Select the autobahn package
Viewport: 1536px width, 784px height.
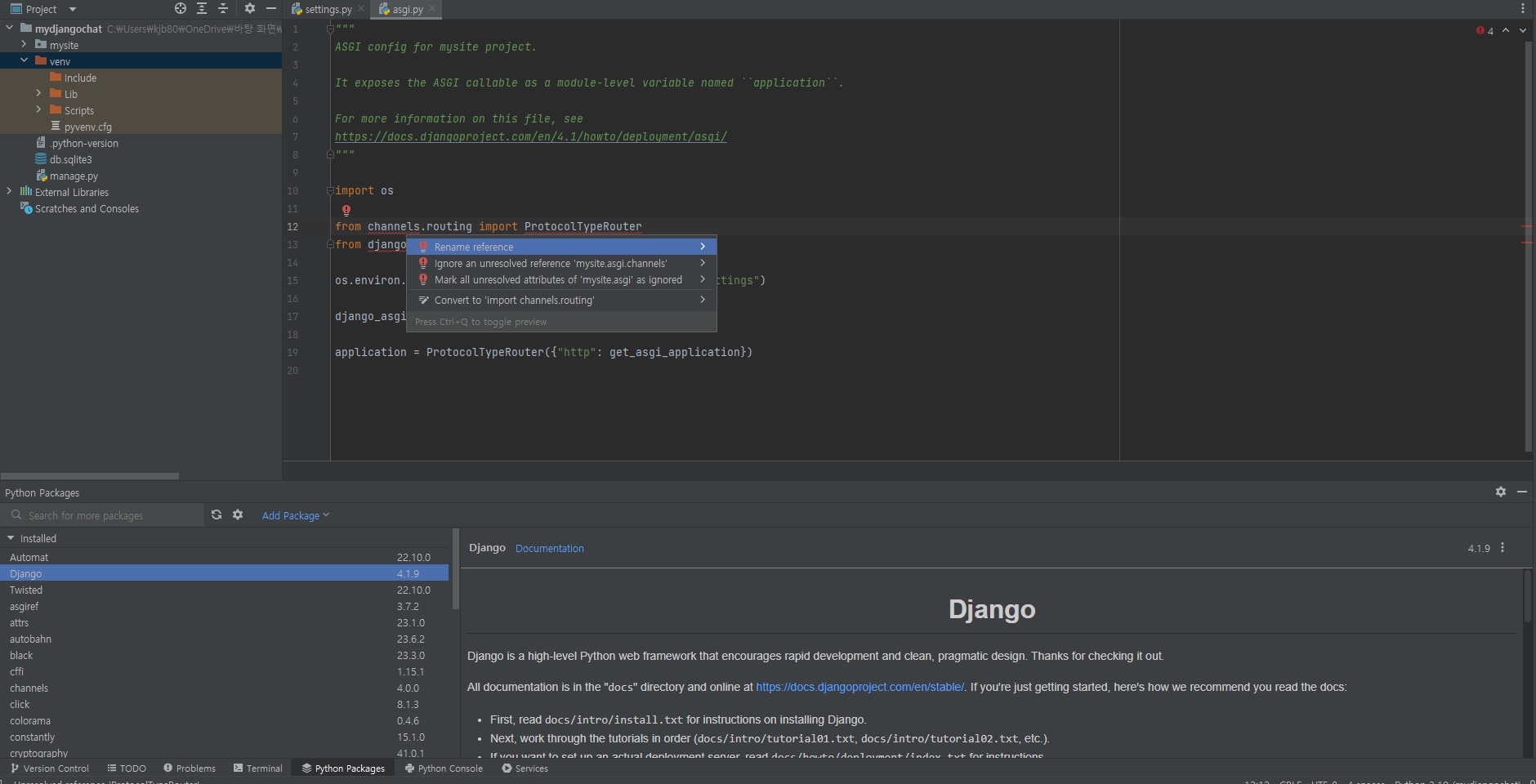click(225, 639)
